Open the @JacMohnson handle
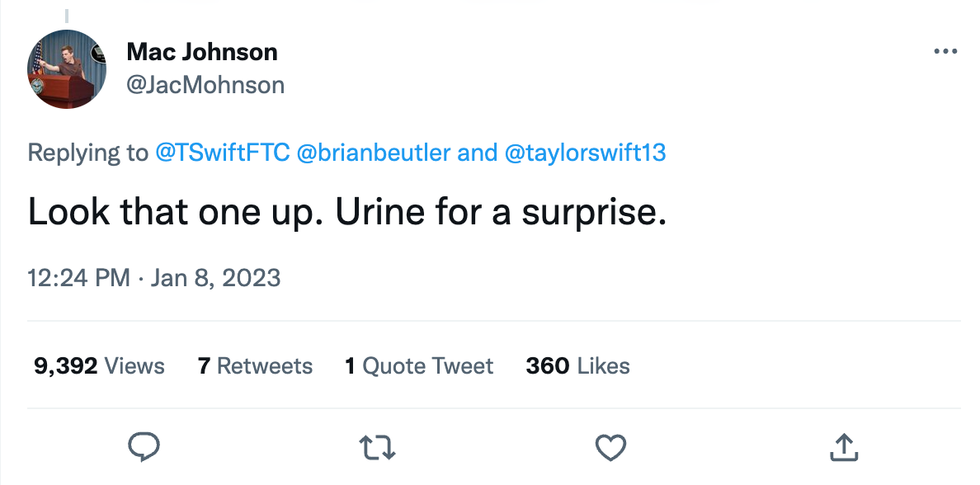Screen dimensions: 980x485 [206, 85]
